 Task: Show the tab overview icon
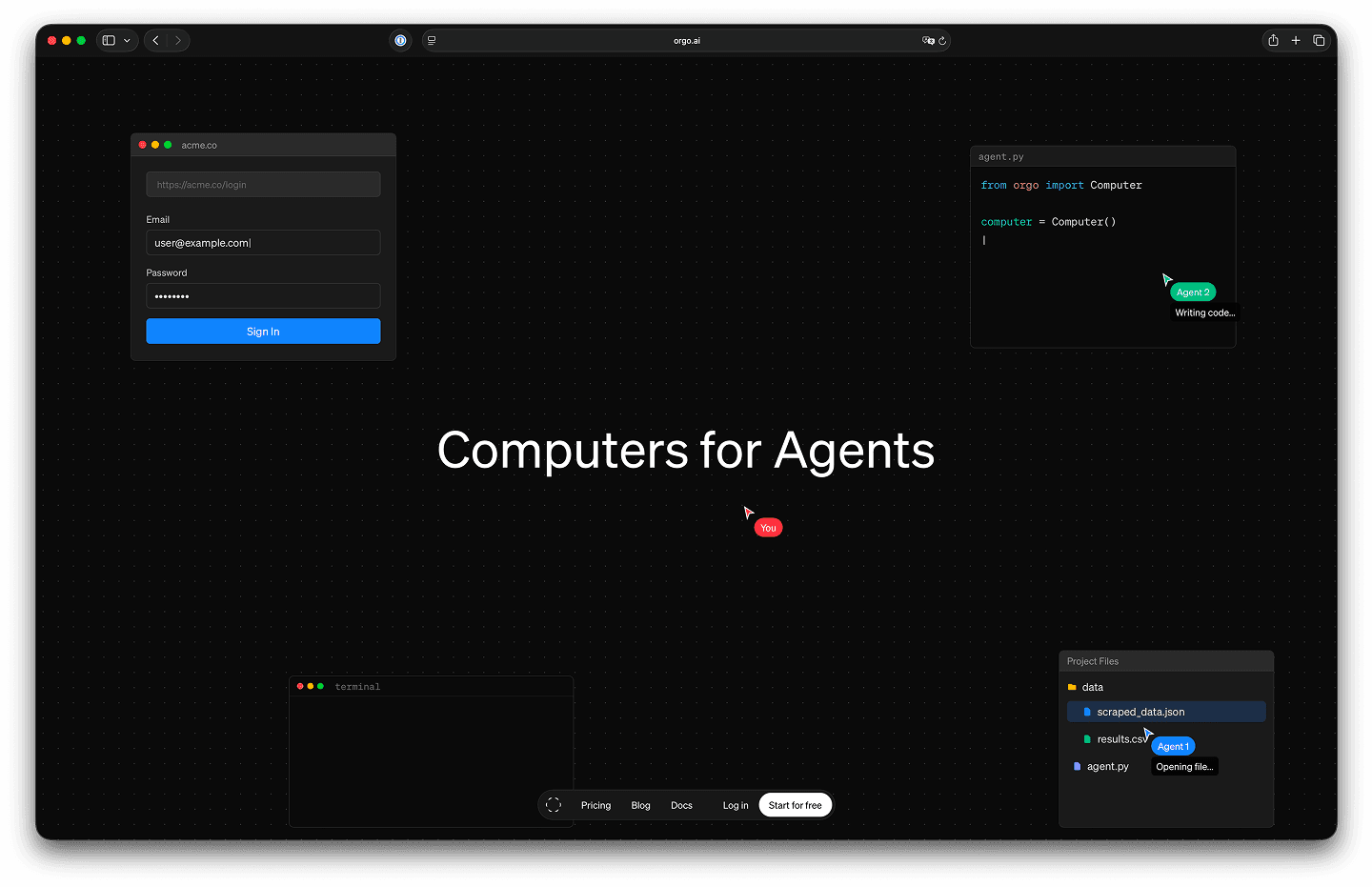[1319, 40]
